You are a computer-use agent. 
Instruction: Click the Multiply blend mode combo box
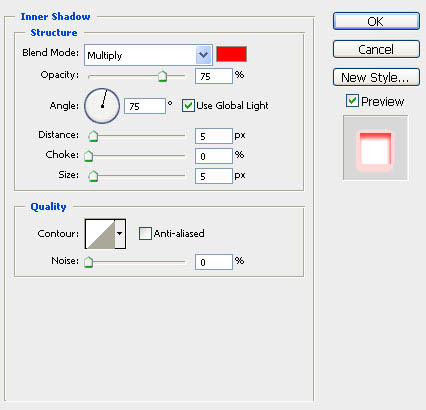coord(148,55)
